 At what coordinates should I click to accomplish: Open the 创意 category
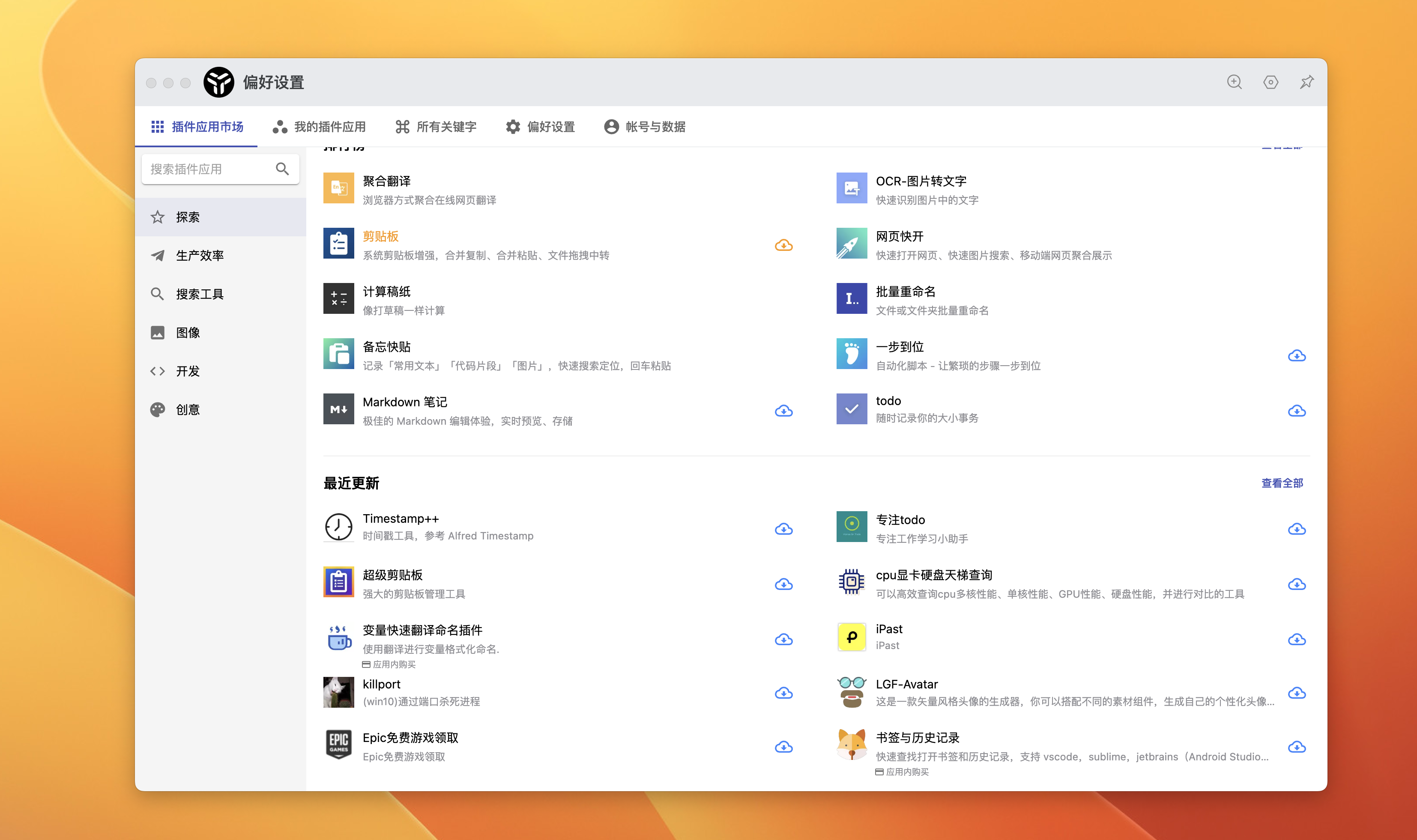click(x=188, y=410)
